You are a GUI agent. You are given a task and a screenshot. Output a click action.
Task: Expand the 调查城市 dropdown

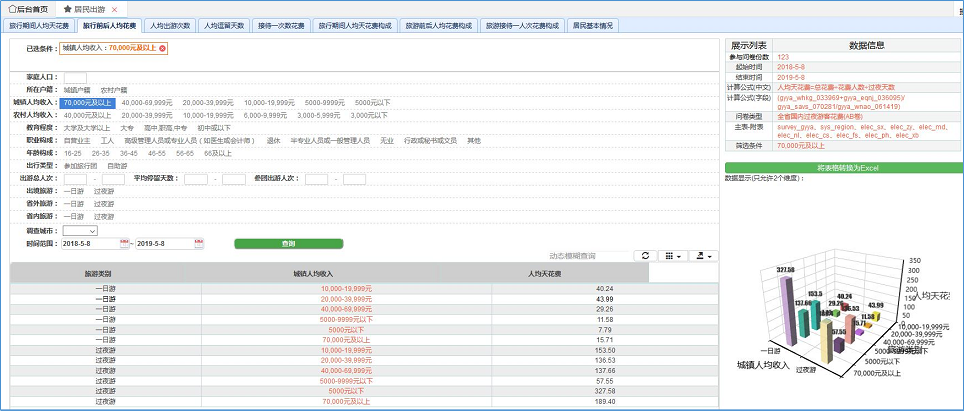(79, 229)
